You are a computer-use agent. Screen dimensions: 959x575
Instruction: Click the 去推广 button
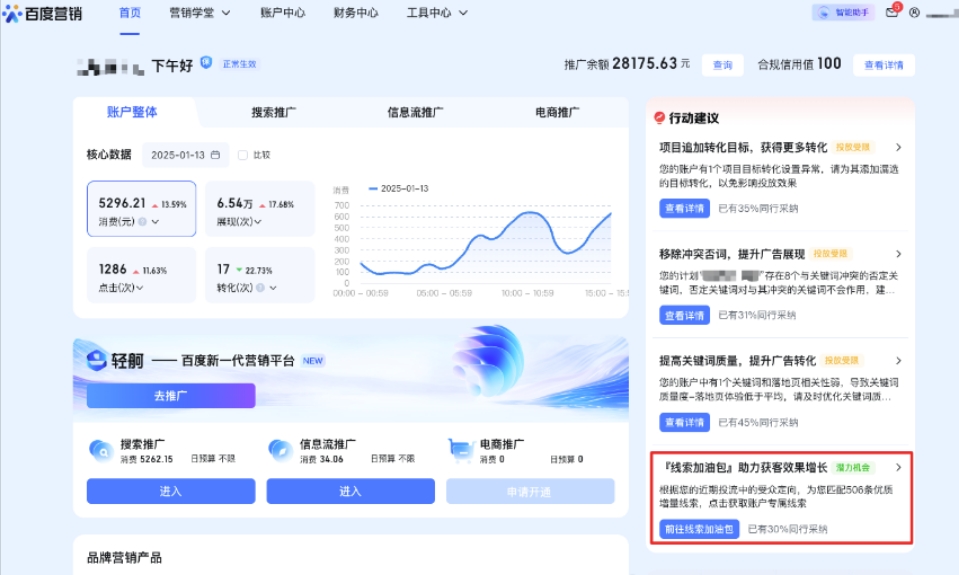pyautogui.click(x=171, y=396)
